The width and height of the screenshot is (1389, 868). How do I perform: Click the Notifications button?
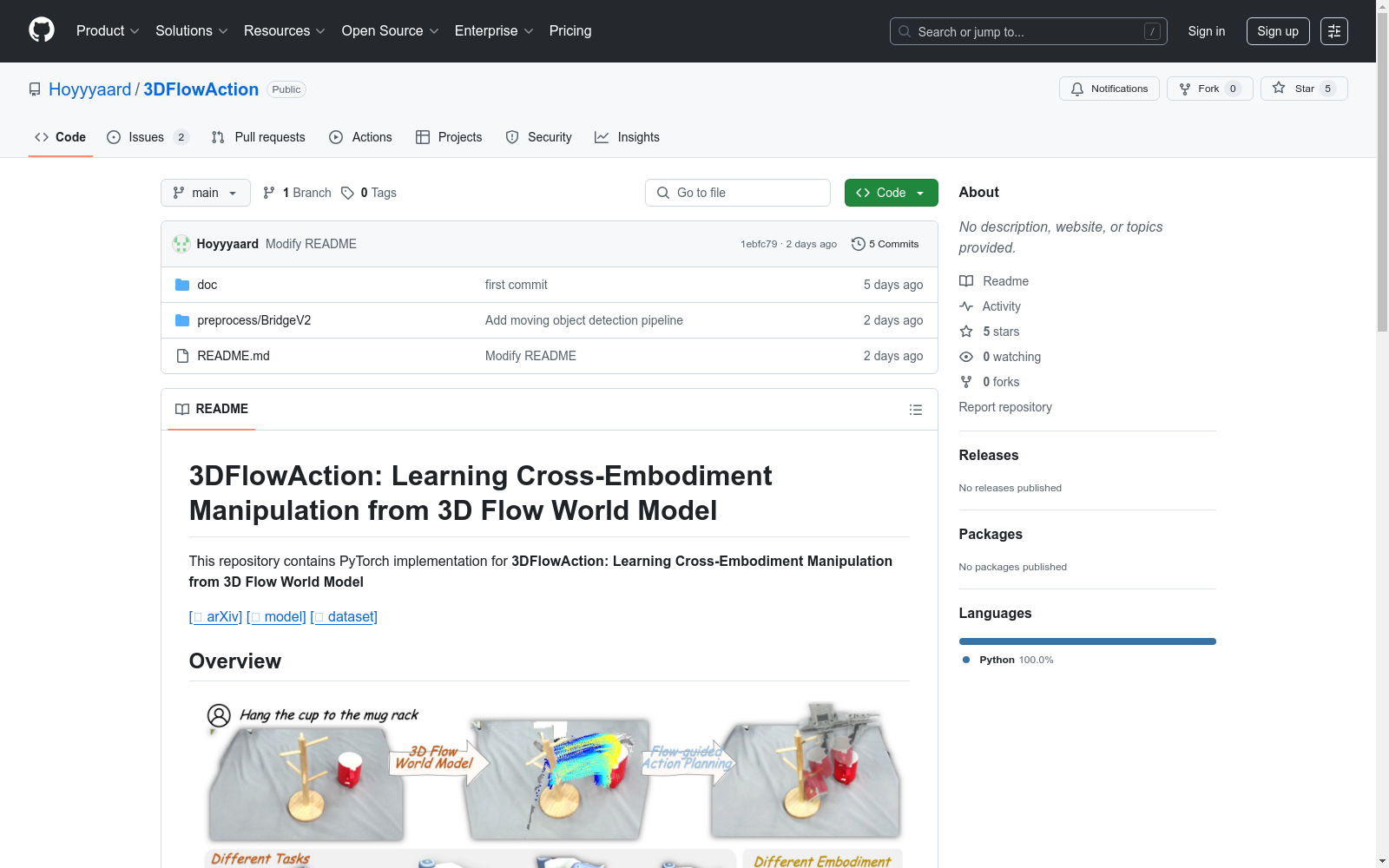1109,89
